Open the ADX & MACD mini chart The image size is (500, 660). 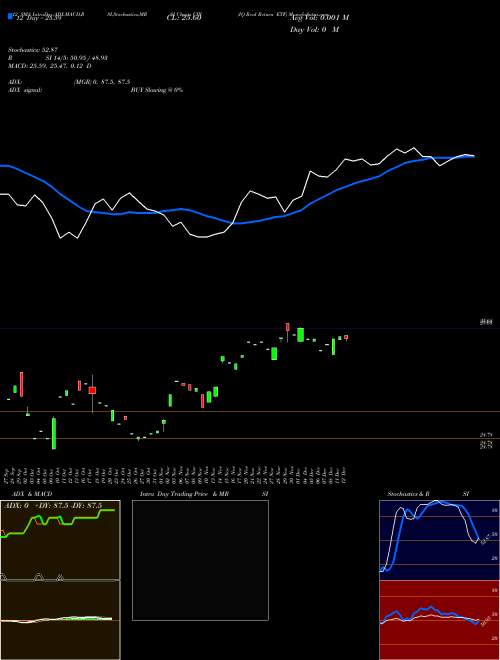tap(60, 580)
